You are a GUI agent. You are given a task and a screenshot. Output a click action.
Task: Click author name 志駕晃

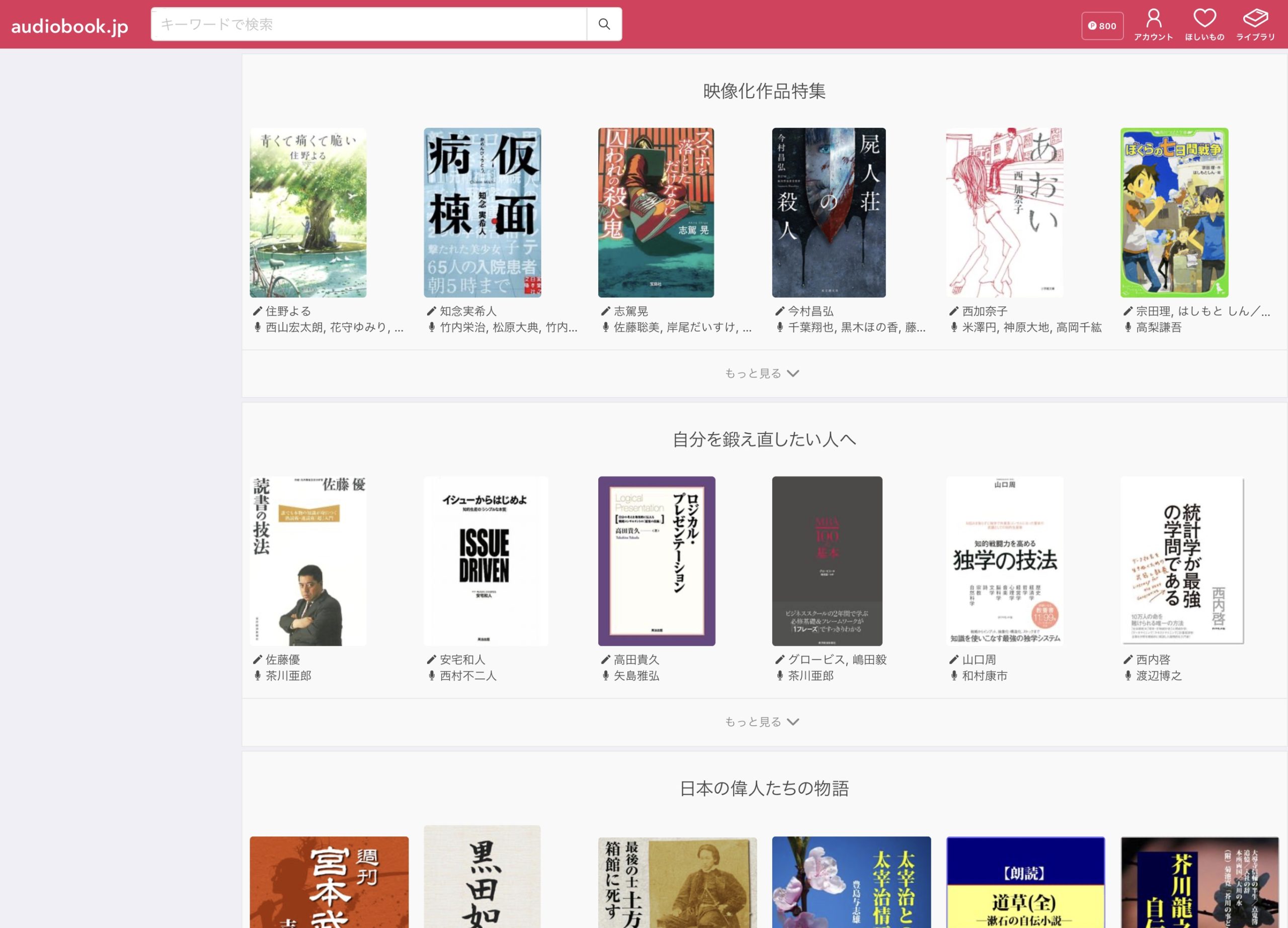[x=631, y=311]
